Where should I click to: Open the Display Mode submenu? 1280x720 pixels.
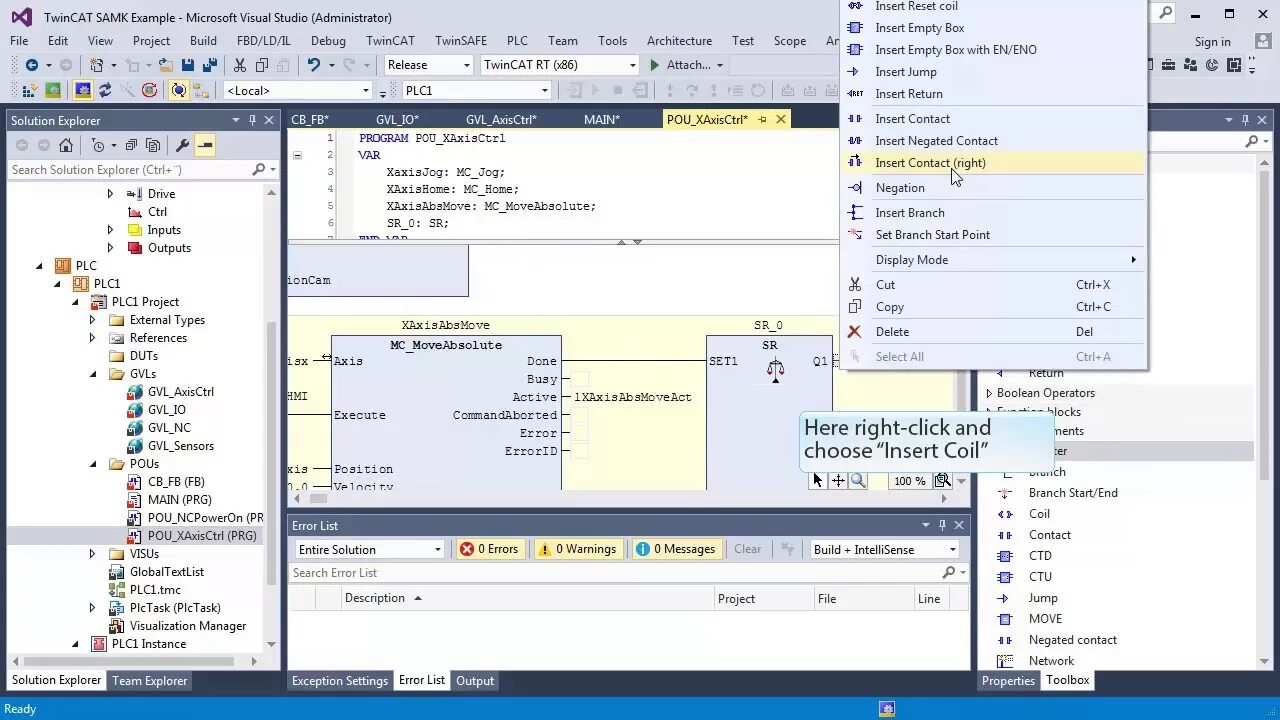(993, 260)
